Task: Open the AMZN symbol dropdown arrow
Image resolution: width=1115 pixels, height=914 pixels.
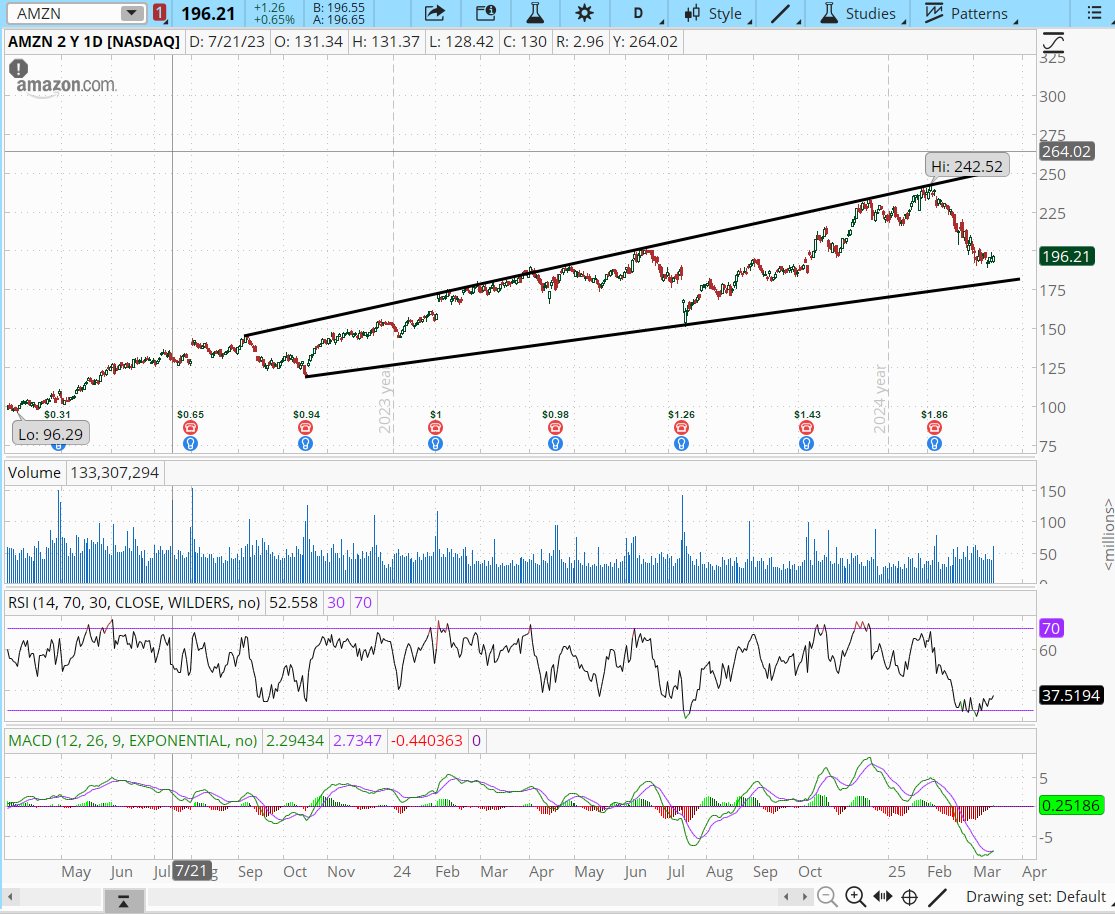Action: pyautogui.click(x=131, y=14)
